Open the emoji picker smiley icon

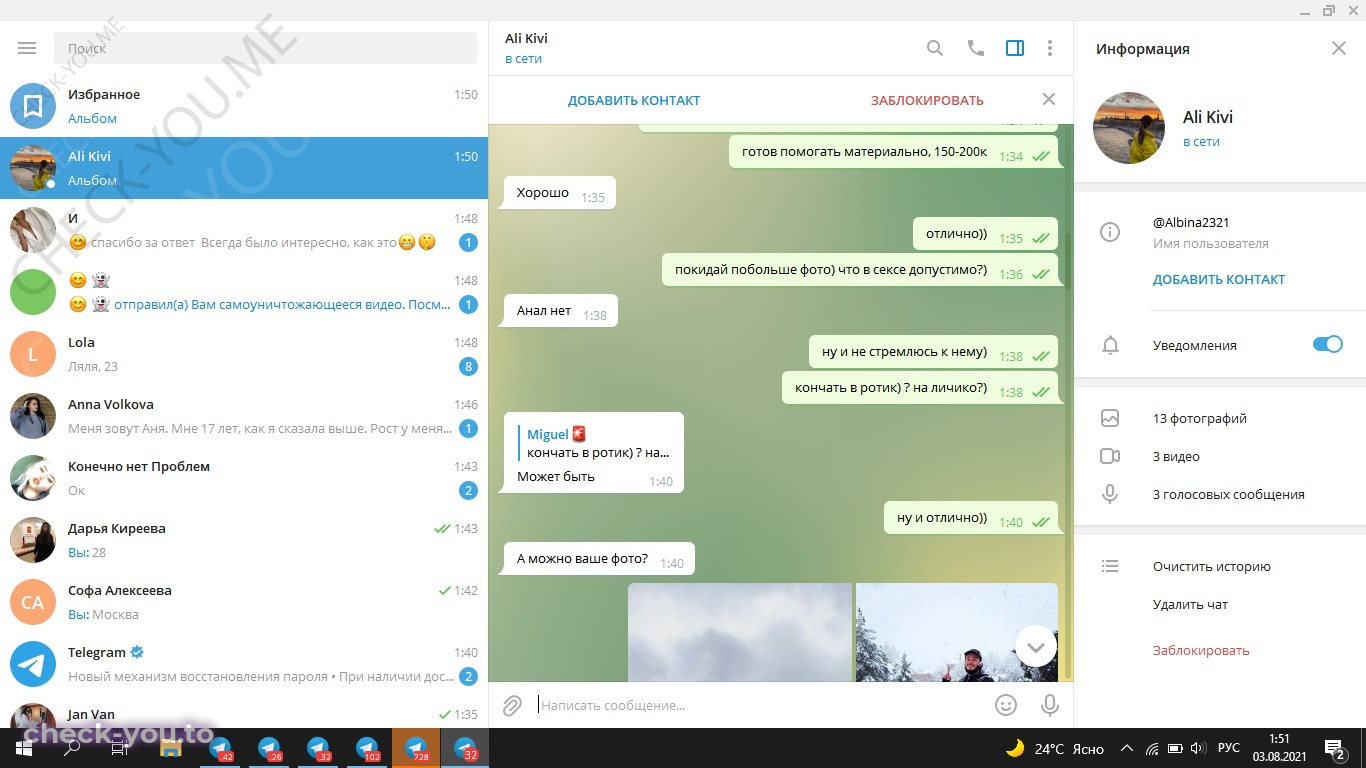click(x=1006, y=705)
